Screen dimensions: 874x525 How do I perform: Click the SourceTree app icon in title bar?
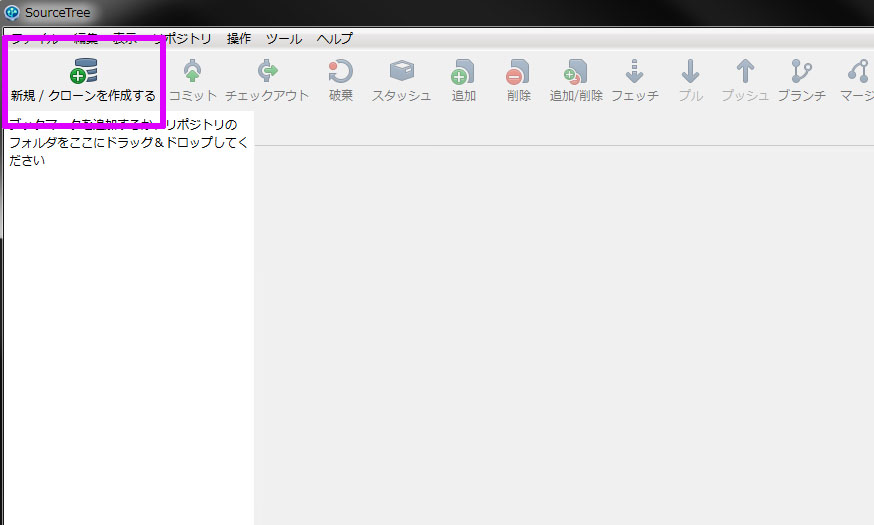[x=12, y=12]
